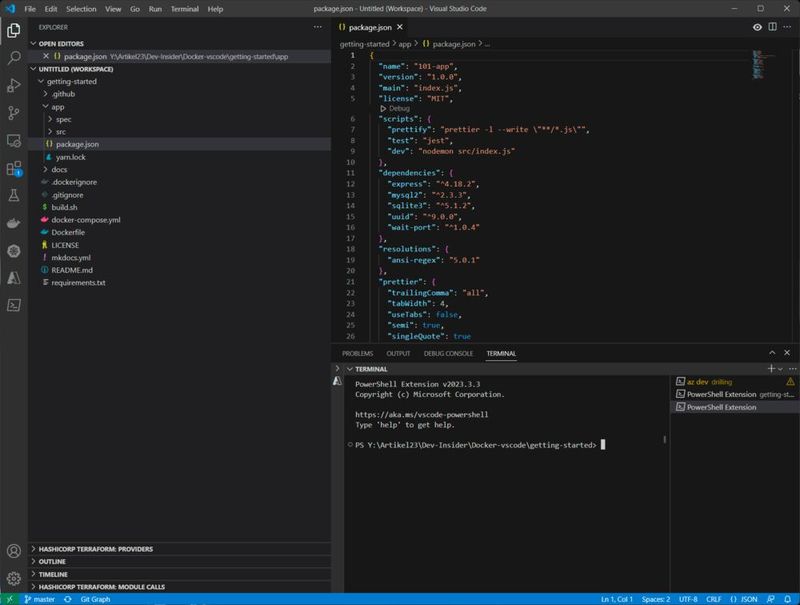Image resolution: width=800 pixels, height=605 pixels.
Task: Close the package.json editor tab
Action: (x=400, y=27)
